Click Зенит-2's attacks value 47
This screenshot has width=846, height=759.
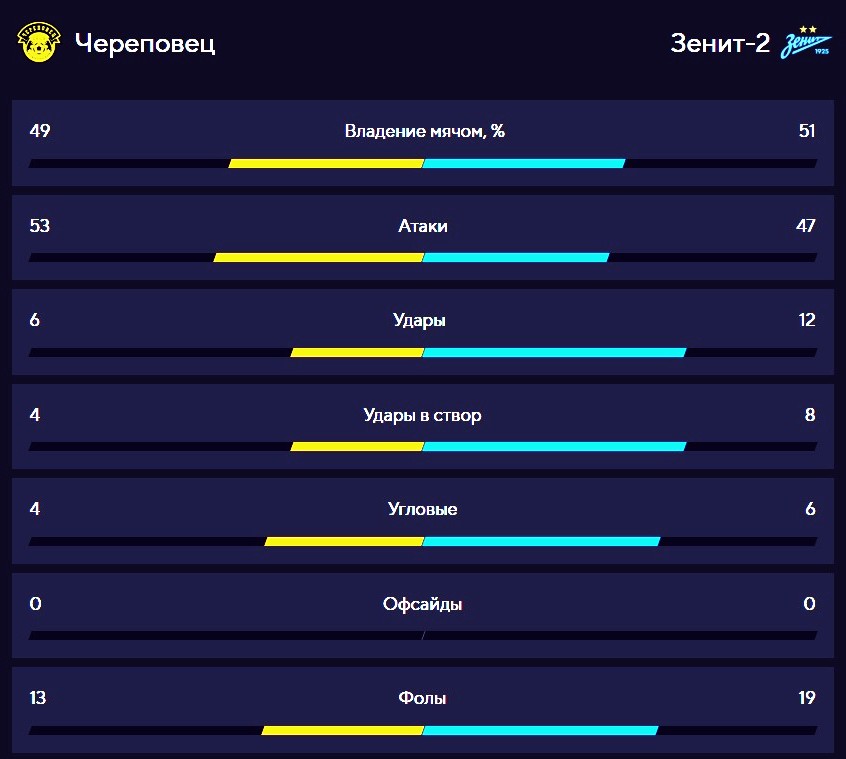coord(806,225)
